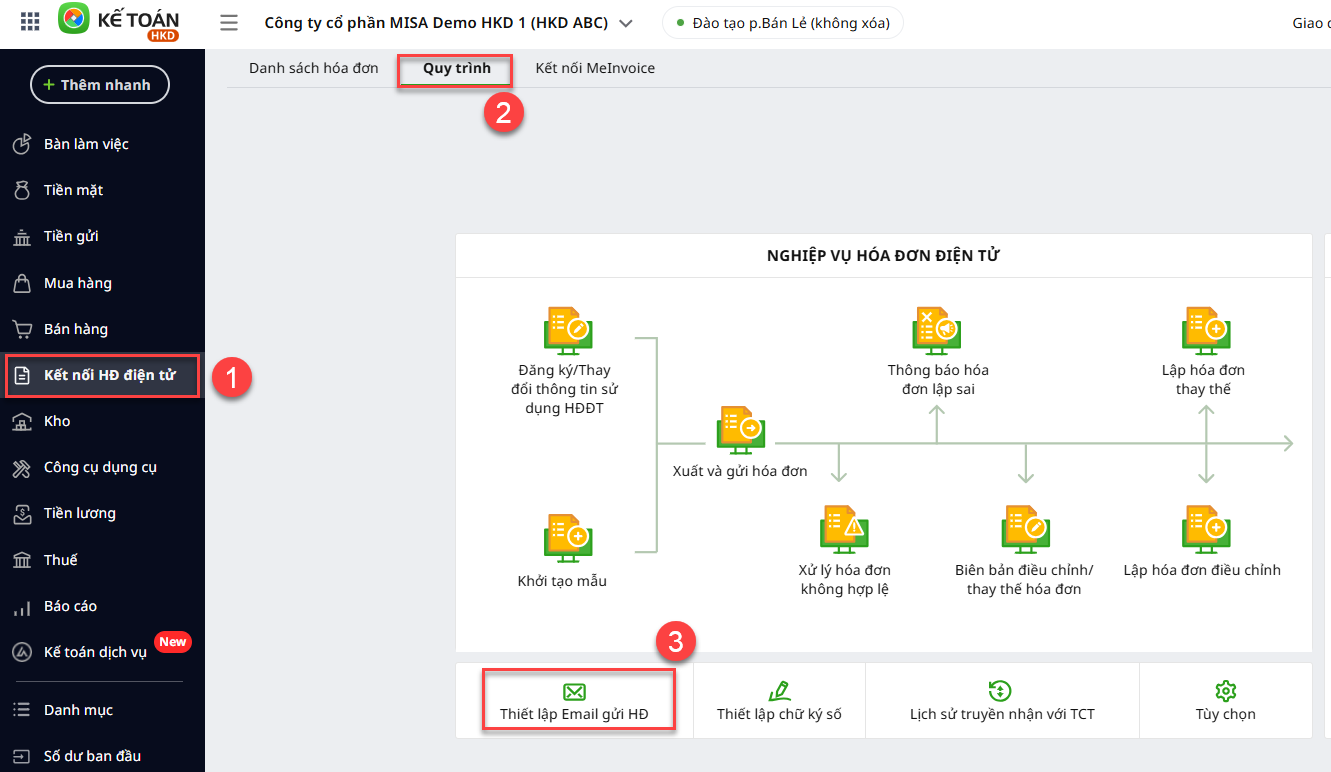
Task: Open 'Thông báo hóa đơn lập sai' icon
Action: 937,331
